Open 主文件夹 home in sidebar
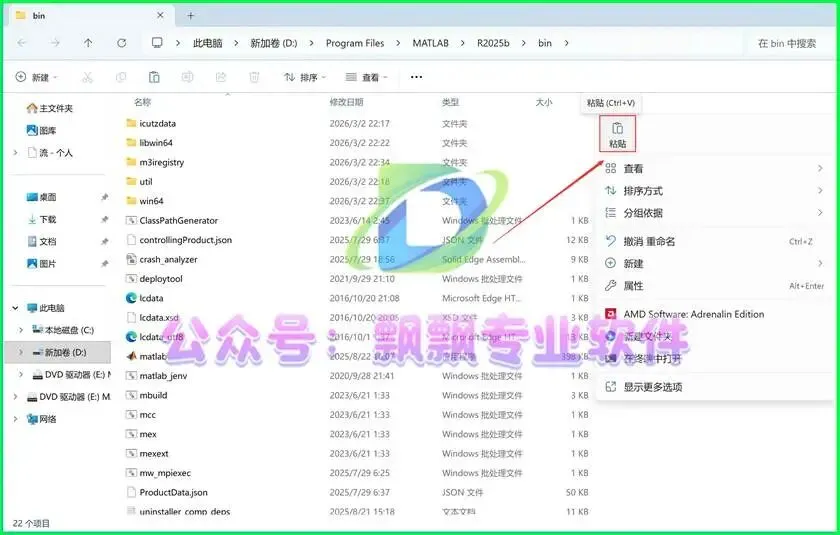Viewport: 840px width, 535px height. (x=50, y=108)
